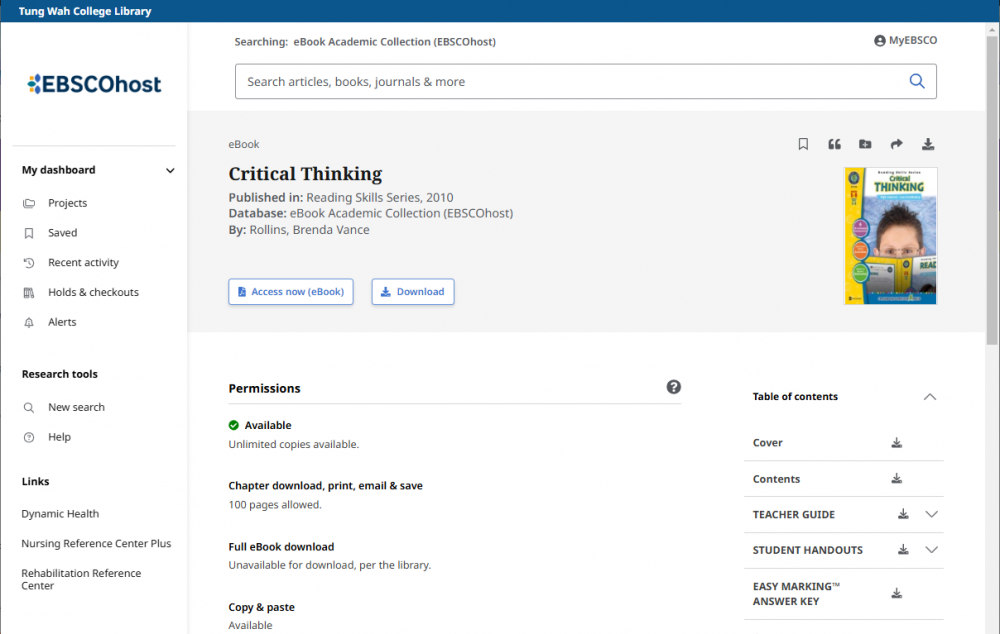Open Recent activity page
Image resolution: width=1000 pixels, height=634 pixels.
coord(84,262)
